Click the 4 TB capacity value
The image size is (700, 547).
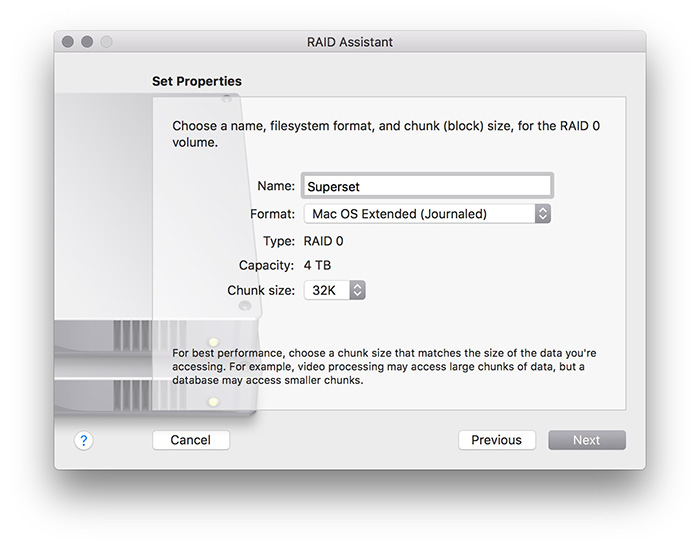coord(317,265)
